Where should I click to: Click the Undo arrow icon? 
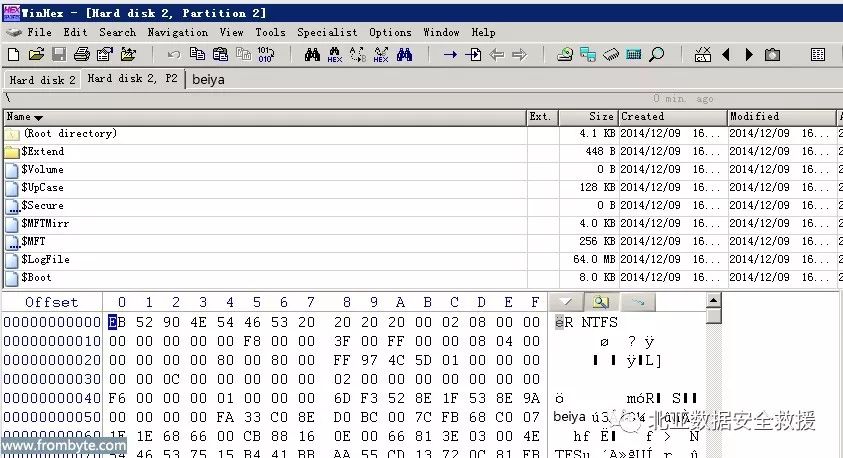(173, 54)
